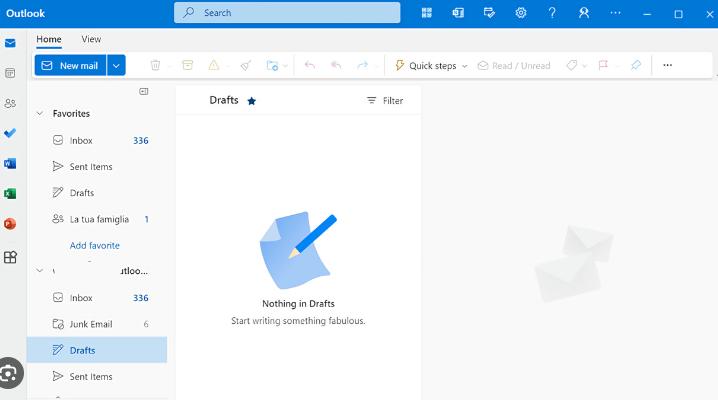Open the Settings gear in the title bar
Image resolution: width=718 pixels, height=400 pixels.
(521, 13)
